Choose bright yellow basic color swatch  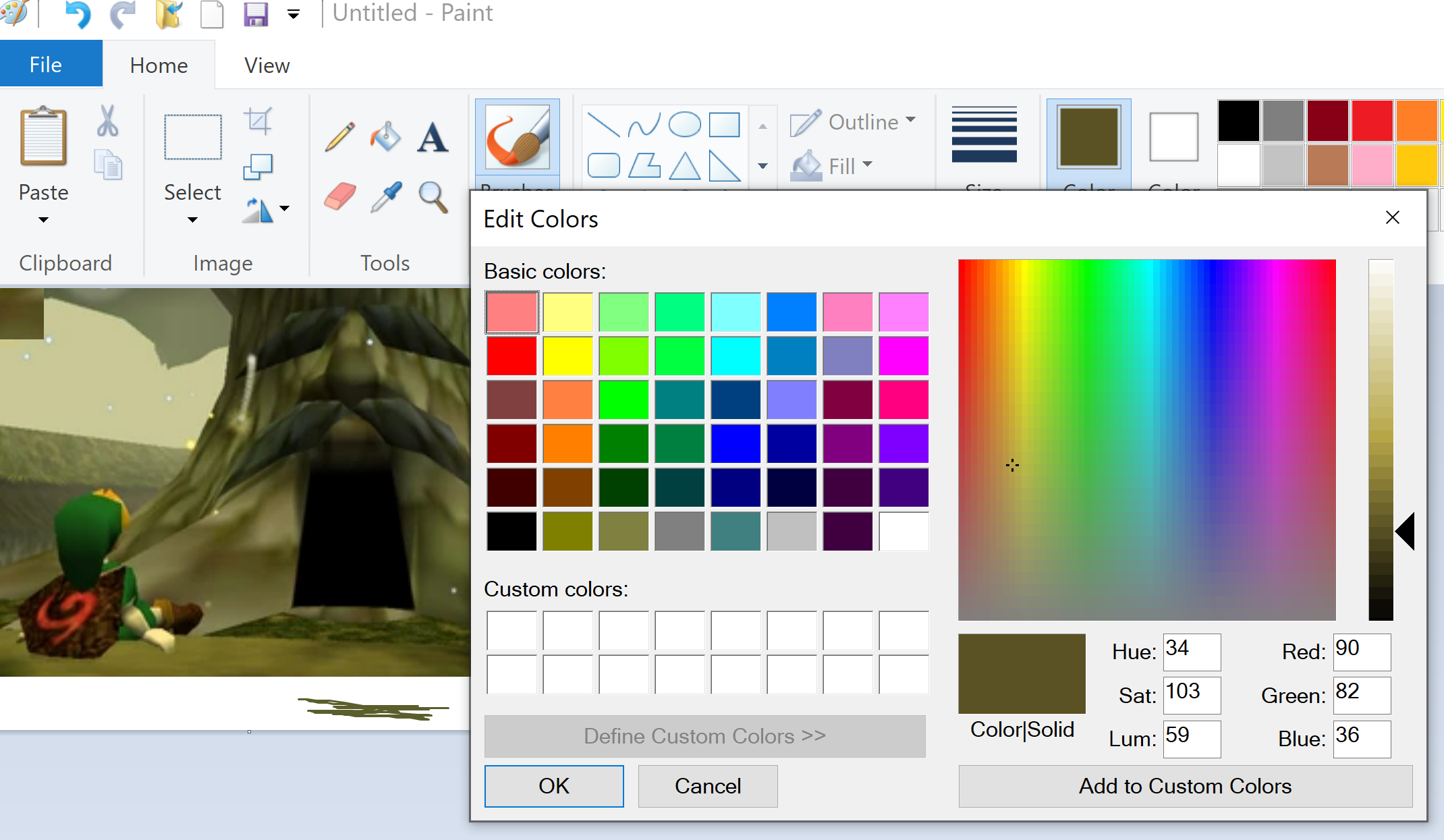coord(567,356)
